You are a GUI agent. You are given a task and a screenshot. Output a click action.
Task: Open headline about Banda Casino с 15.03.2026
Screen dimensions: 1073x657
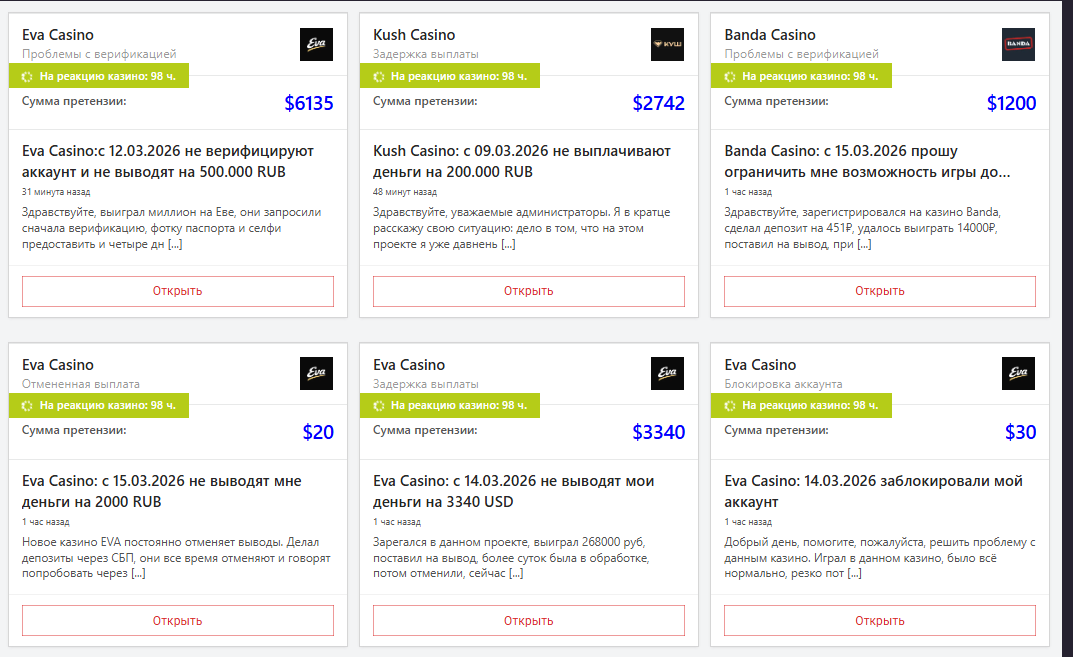tap(867, 161)
